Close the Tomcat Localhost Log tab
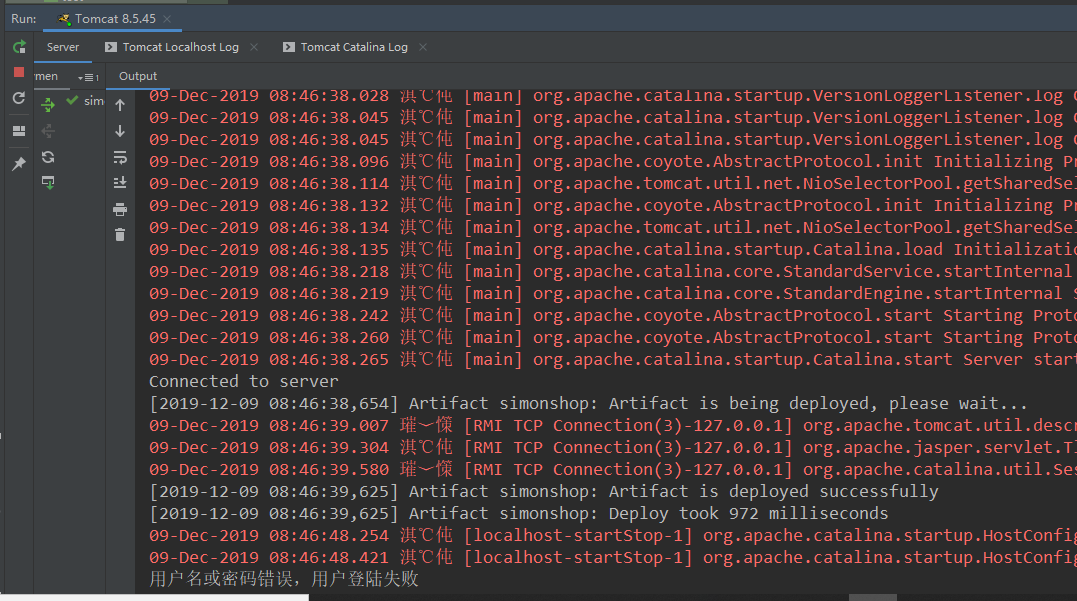Screen dimensions: 1077x601 coord(254,47)
